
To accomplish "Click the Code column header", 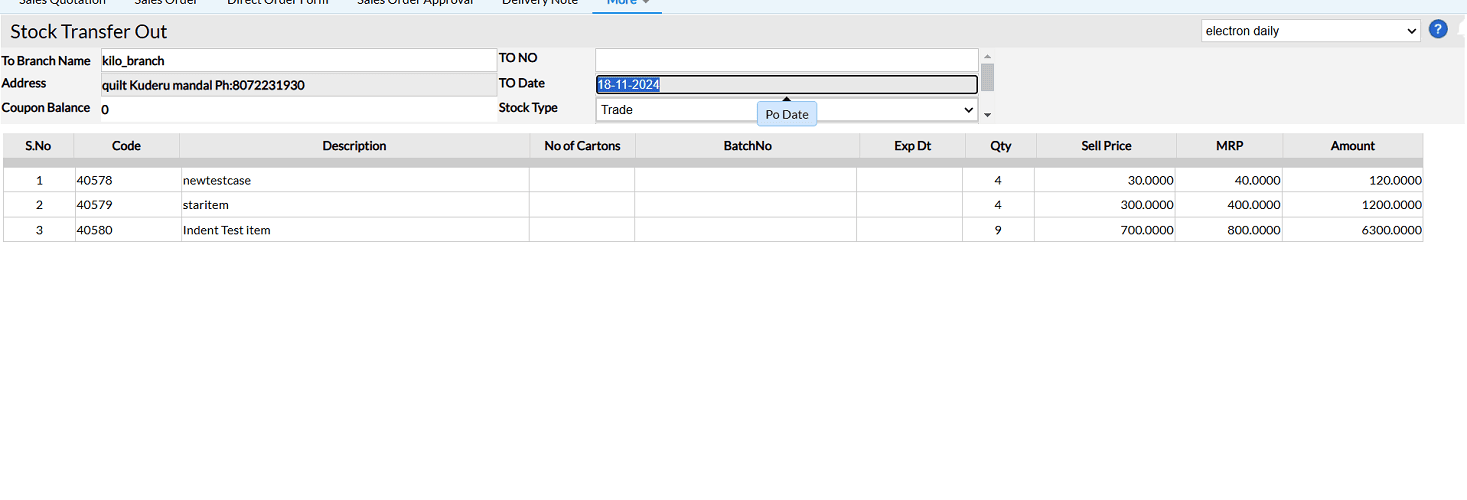I will coord(126,146).
